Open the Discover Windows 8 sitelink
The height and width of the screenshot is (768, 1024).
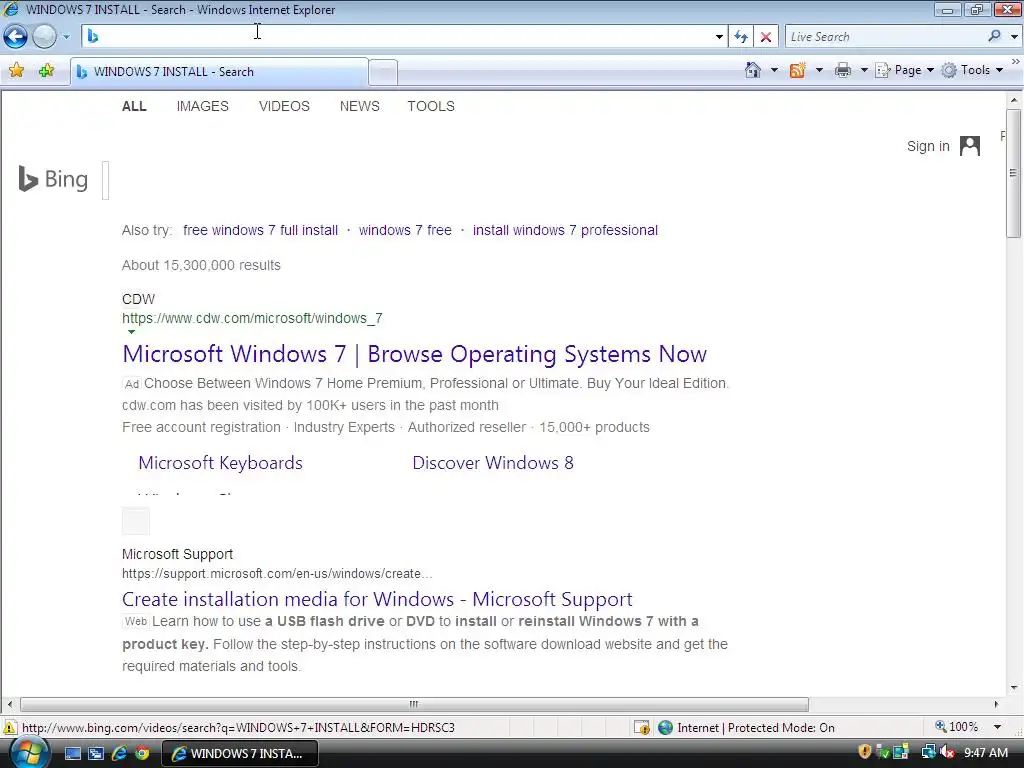click(x=492, y=462)
